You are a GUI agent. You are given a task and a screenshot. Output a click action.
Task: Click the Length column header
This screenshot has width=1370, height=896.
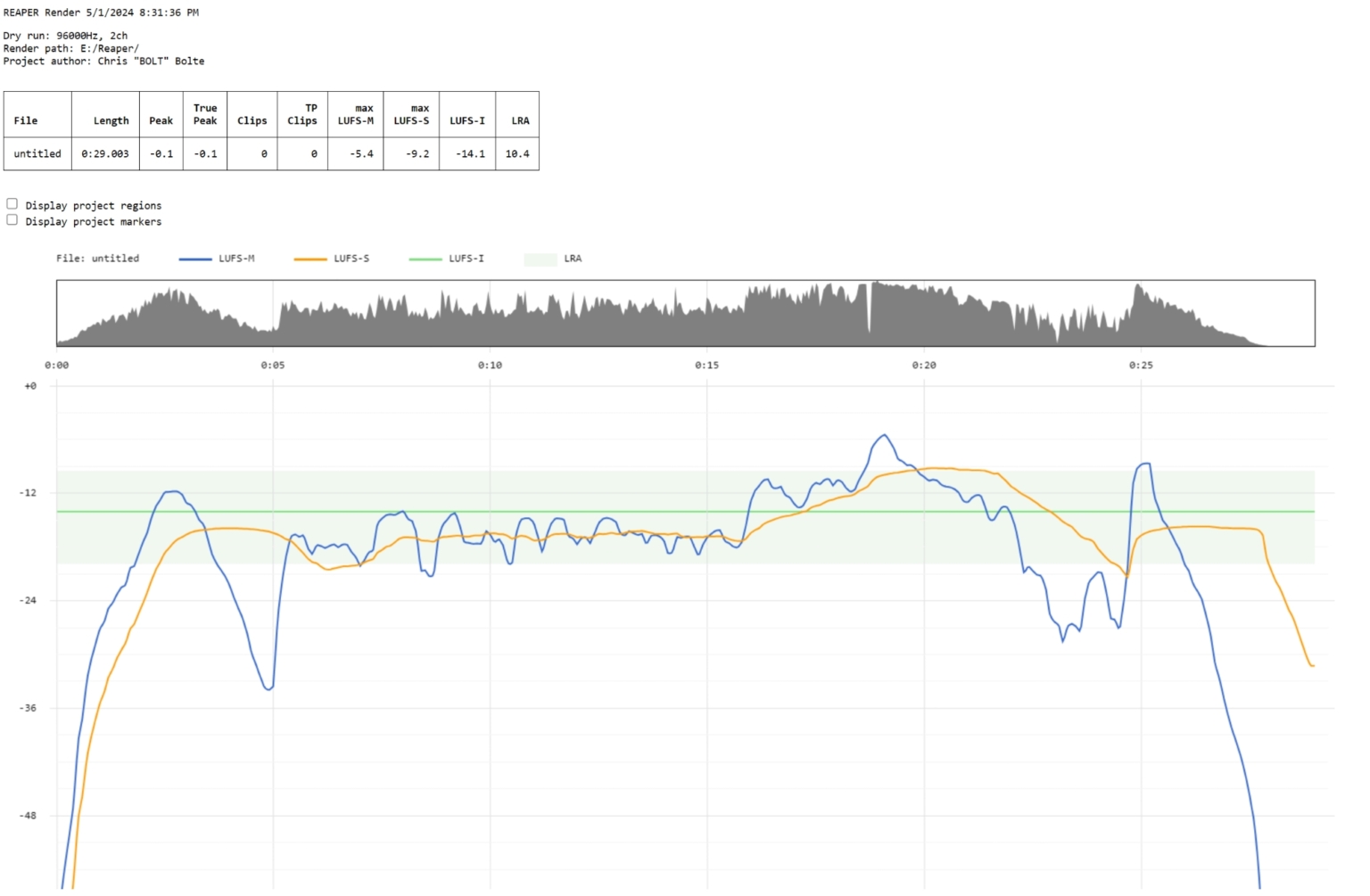pos(111,120)
